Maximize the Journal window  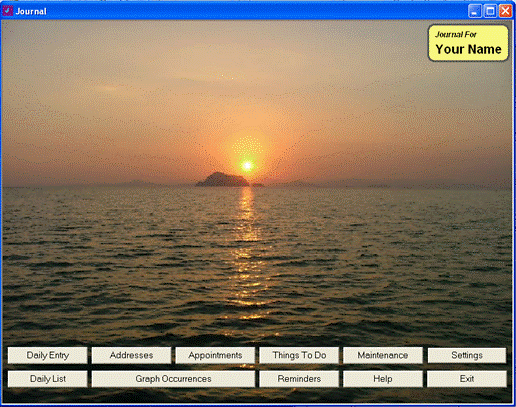pyautogui.click(x=490, y=11)
